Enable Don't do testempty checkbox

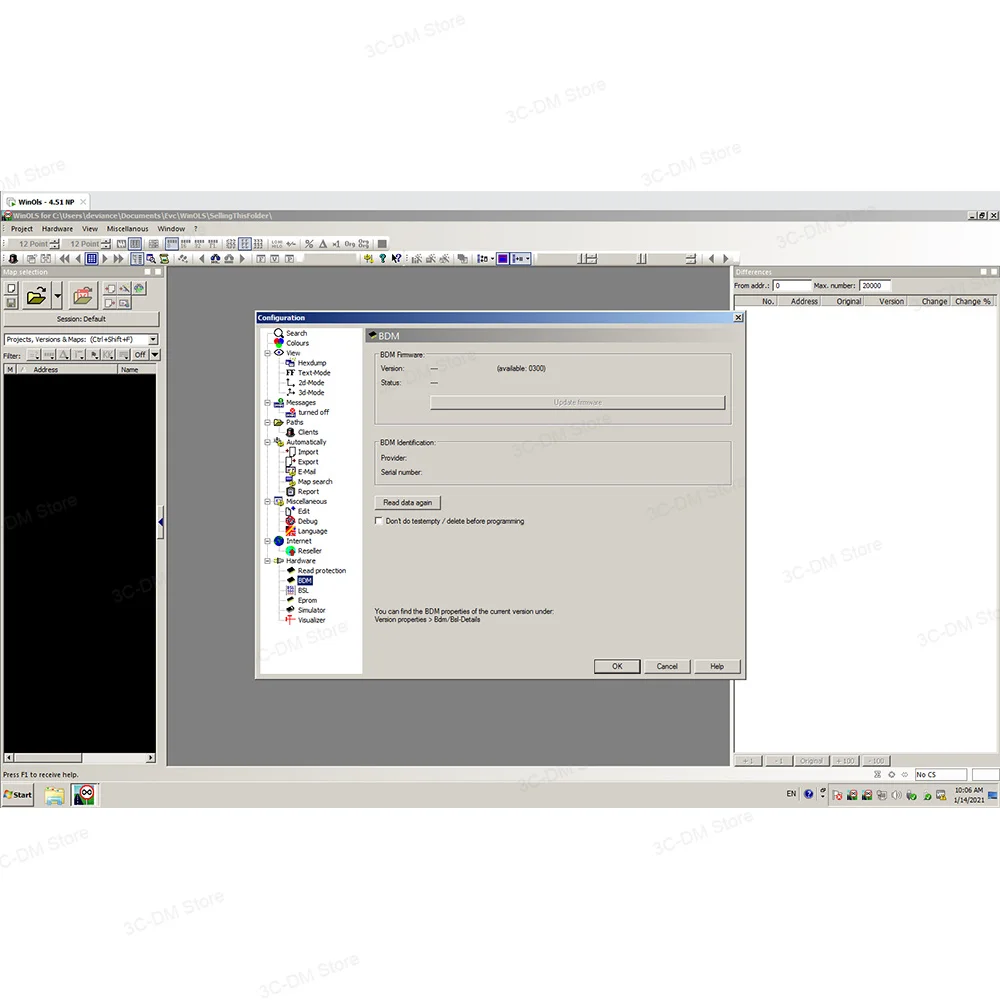pos(379,521)
